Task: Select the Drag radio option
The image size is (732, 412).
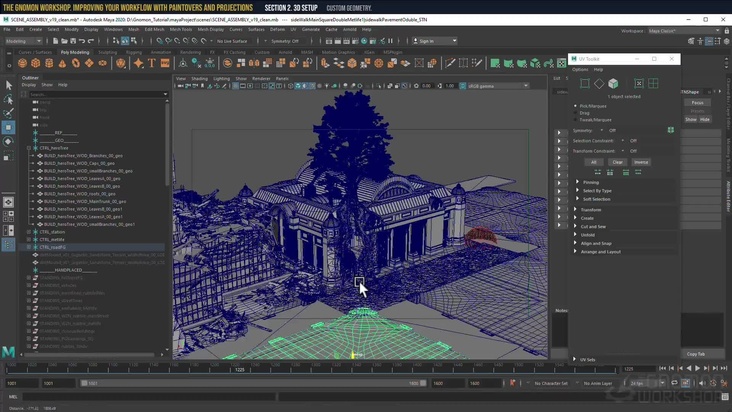Action: tap(576, 113)
